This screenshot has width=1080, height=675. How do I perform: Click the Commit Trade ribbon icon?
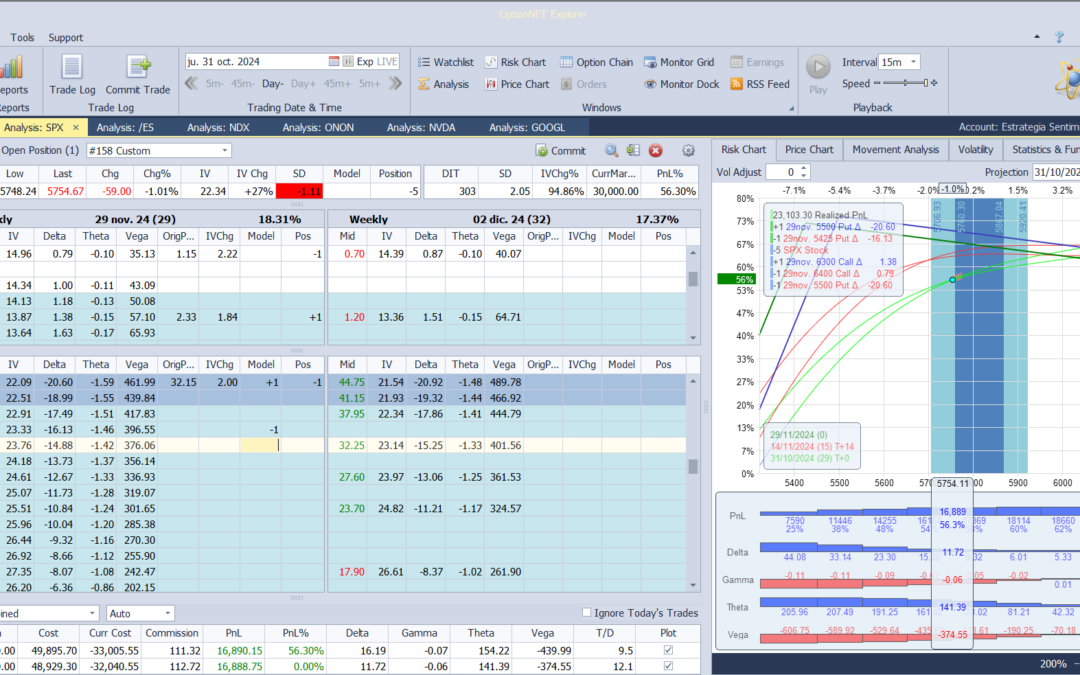point(138,74)
